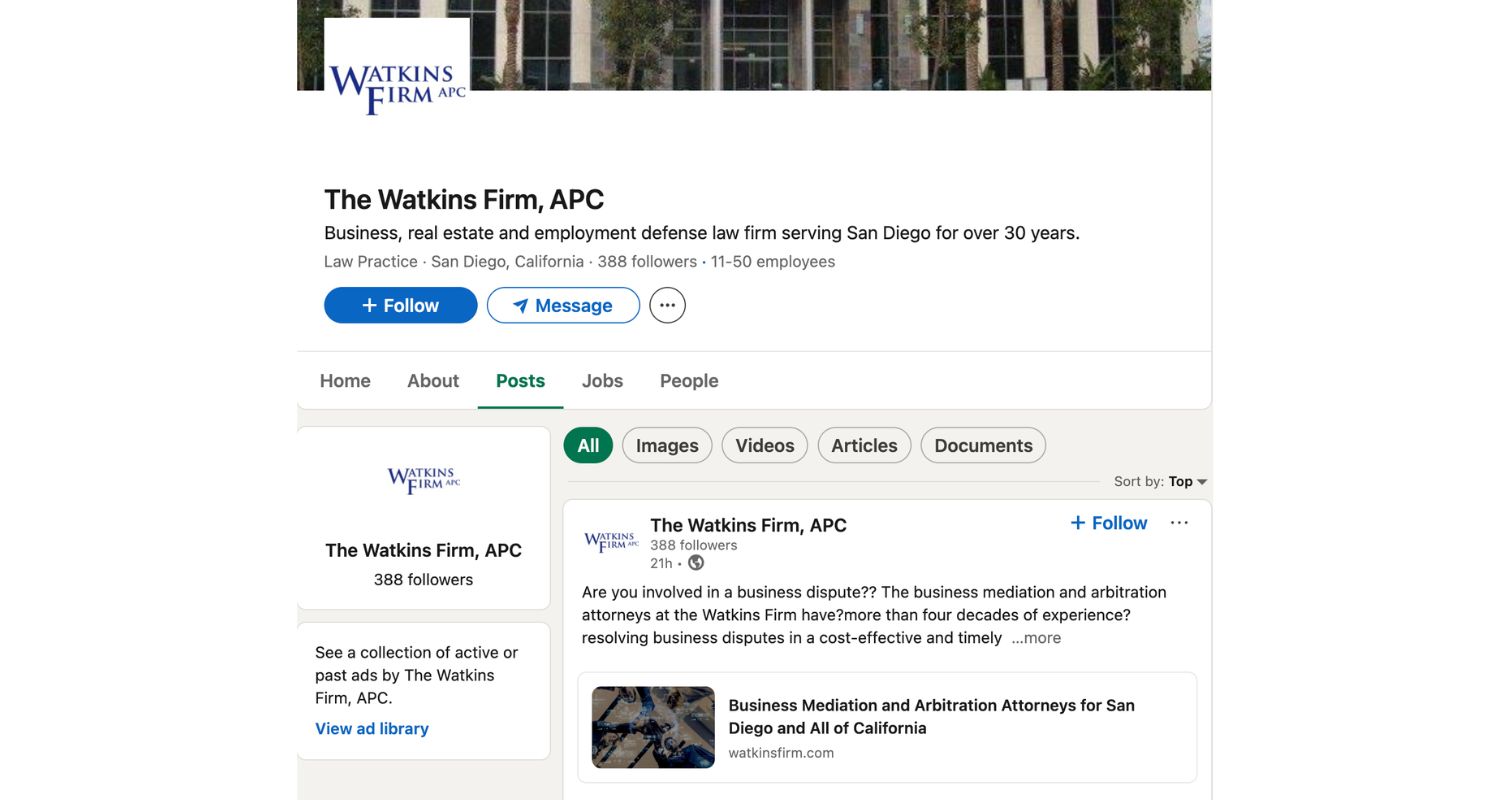Click the Watkins Firm logo in left sidebar
The width and height of the screenshot is (1500, 800).
tap(422, 480)
